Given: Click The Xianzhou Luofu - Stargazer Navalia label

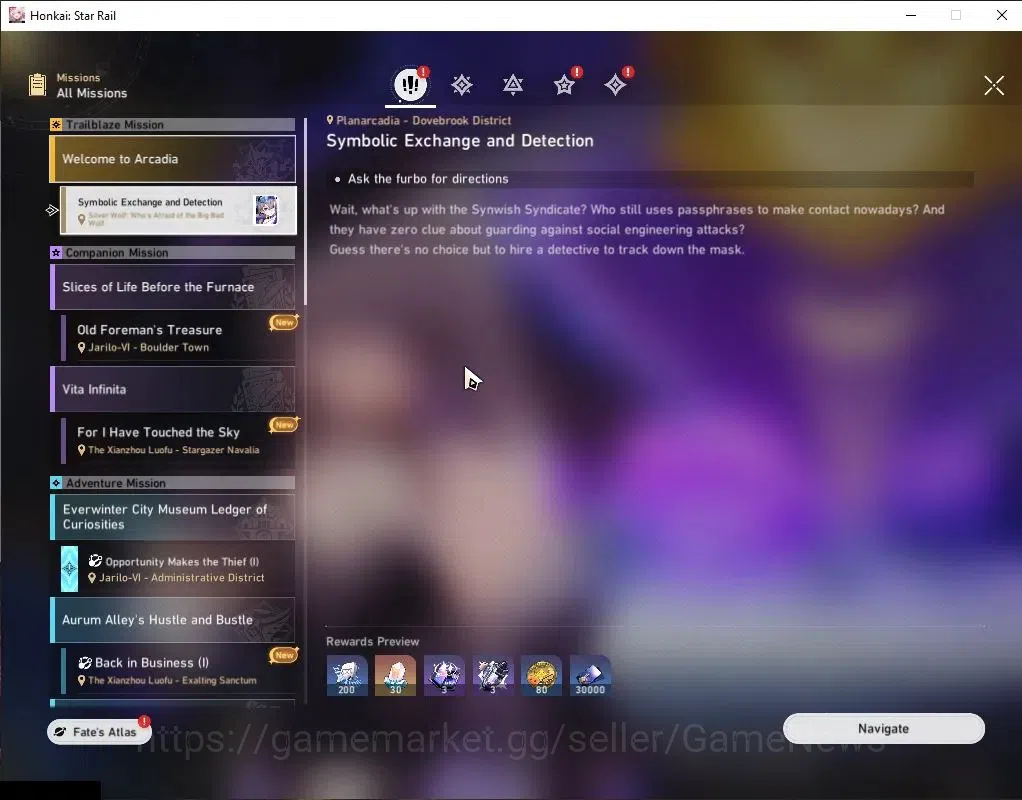Looking at the screenshot, I should (x=173, y=450).
